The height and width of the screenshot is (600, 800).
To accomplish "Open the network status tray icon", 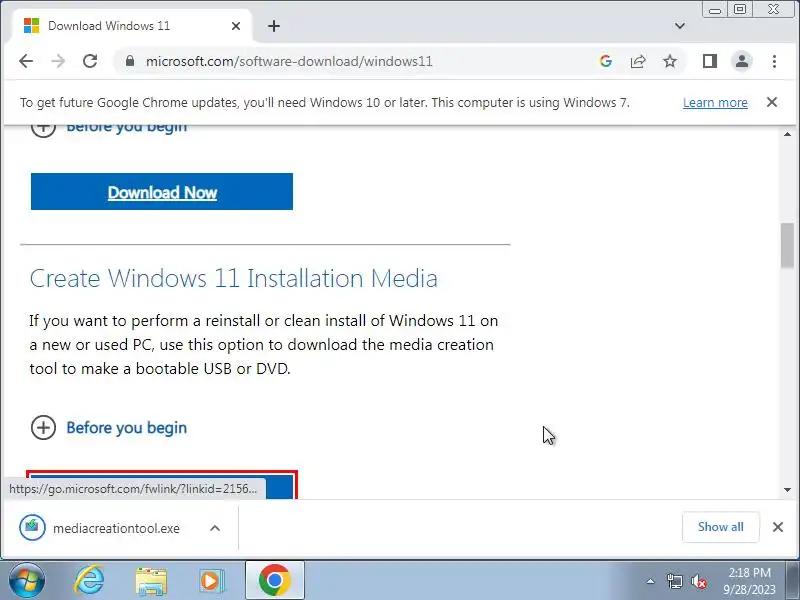I will [674, 581].
